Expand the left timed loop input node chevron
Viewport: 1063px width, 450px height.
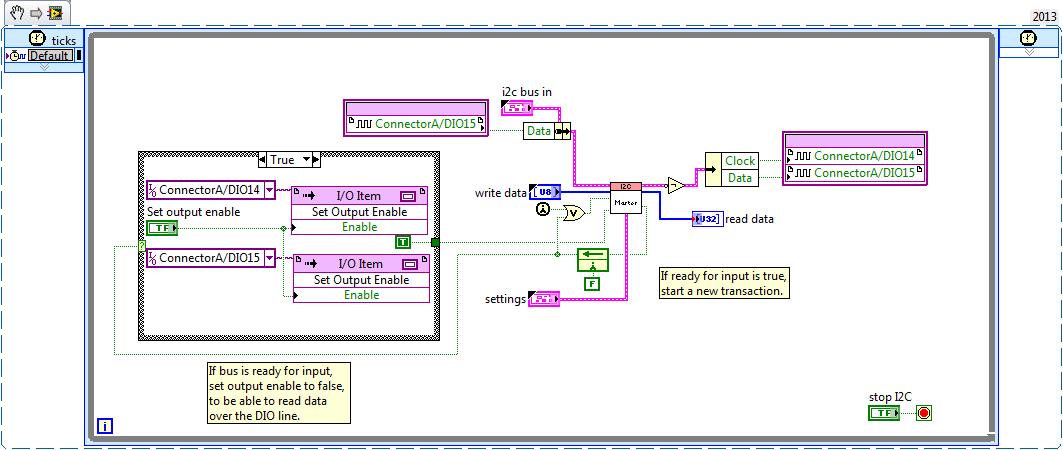tap(44, 67)
